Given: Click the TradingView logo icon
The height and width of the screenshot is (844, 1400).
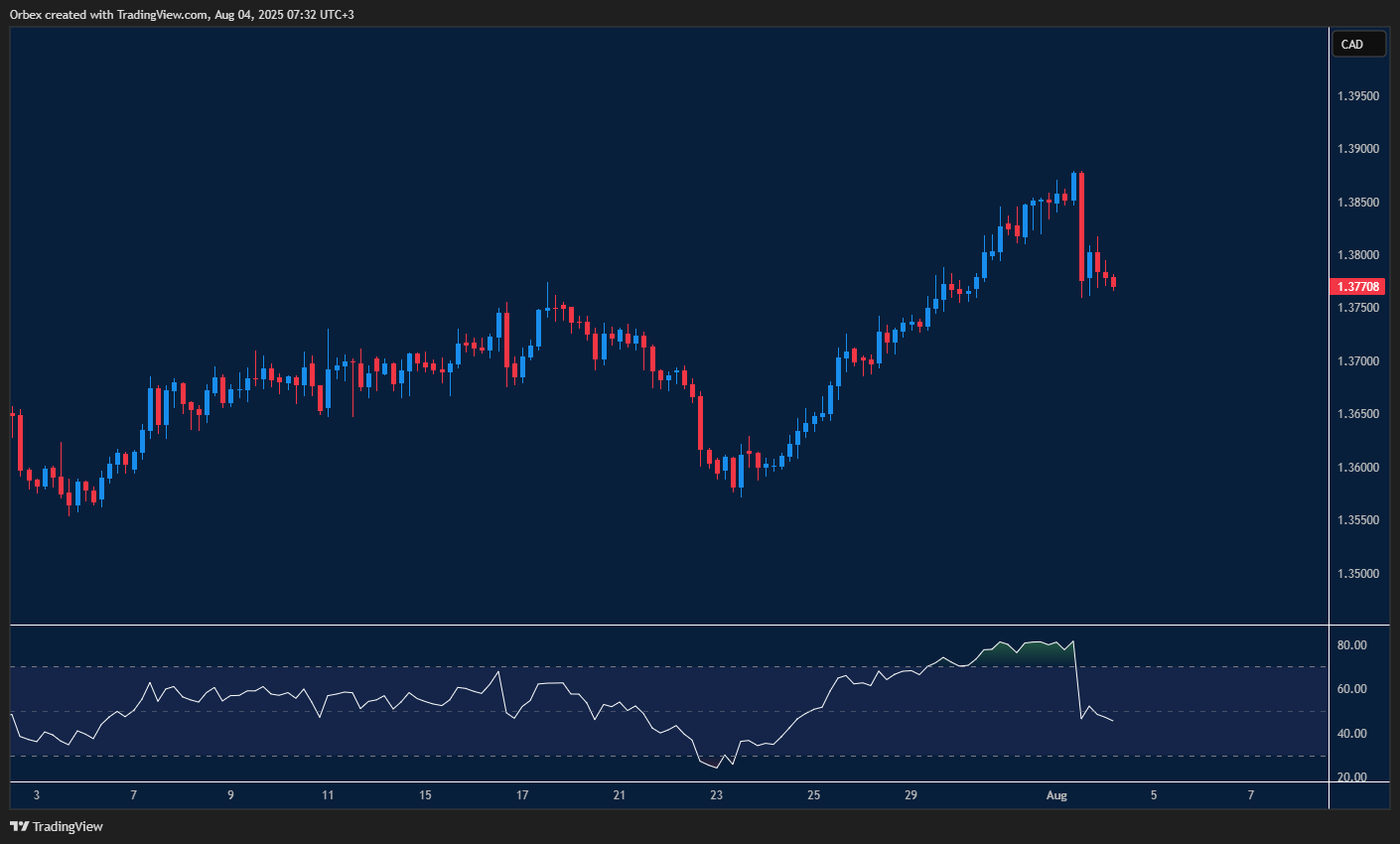Looking at the screenshot, I should pyautogui.click(x=18, y=825).
